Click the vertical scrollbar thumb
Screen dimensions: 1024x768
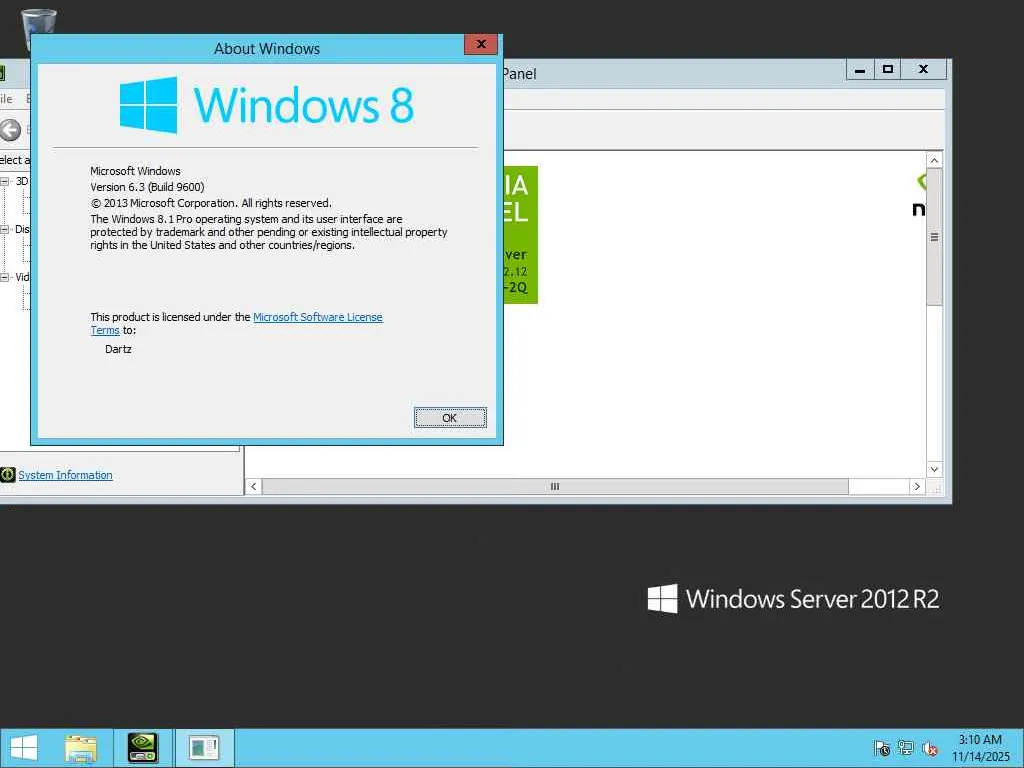coord(935,236)
